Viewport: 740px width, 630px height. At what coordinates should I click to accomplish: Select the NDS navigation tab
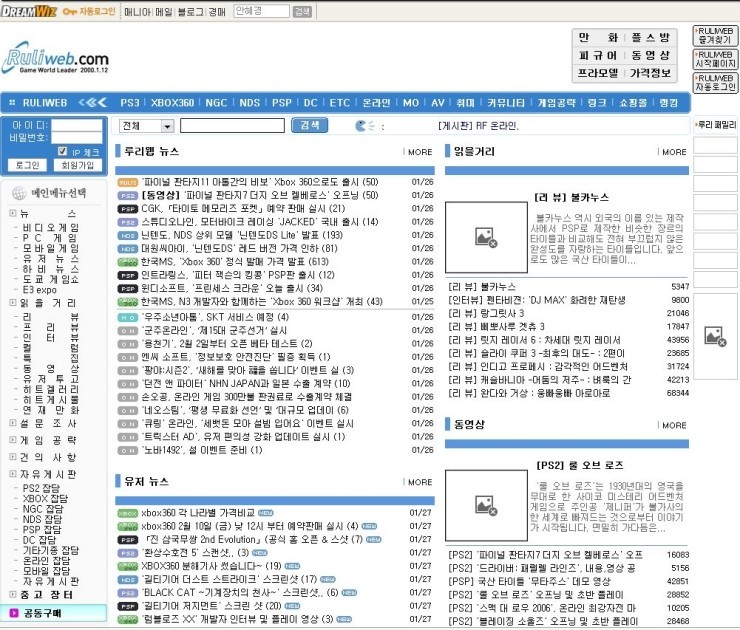pos(249,103)
